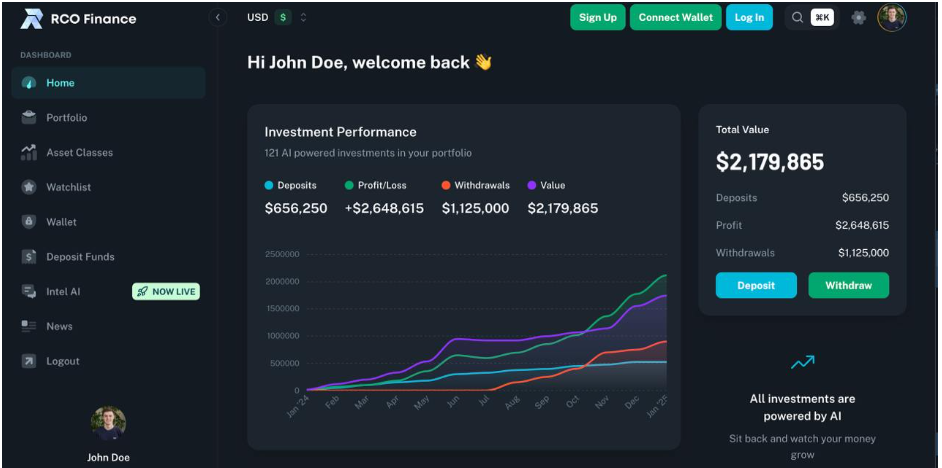Toggle Deposits series in chart legend
This screenshot has width=942, height=468.
290,186
